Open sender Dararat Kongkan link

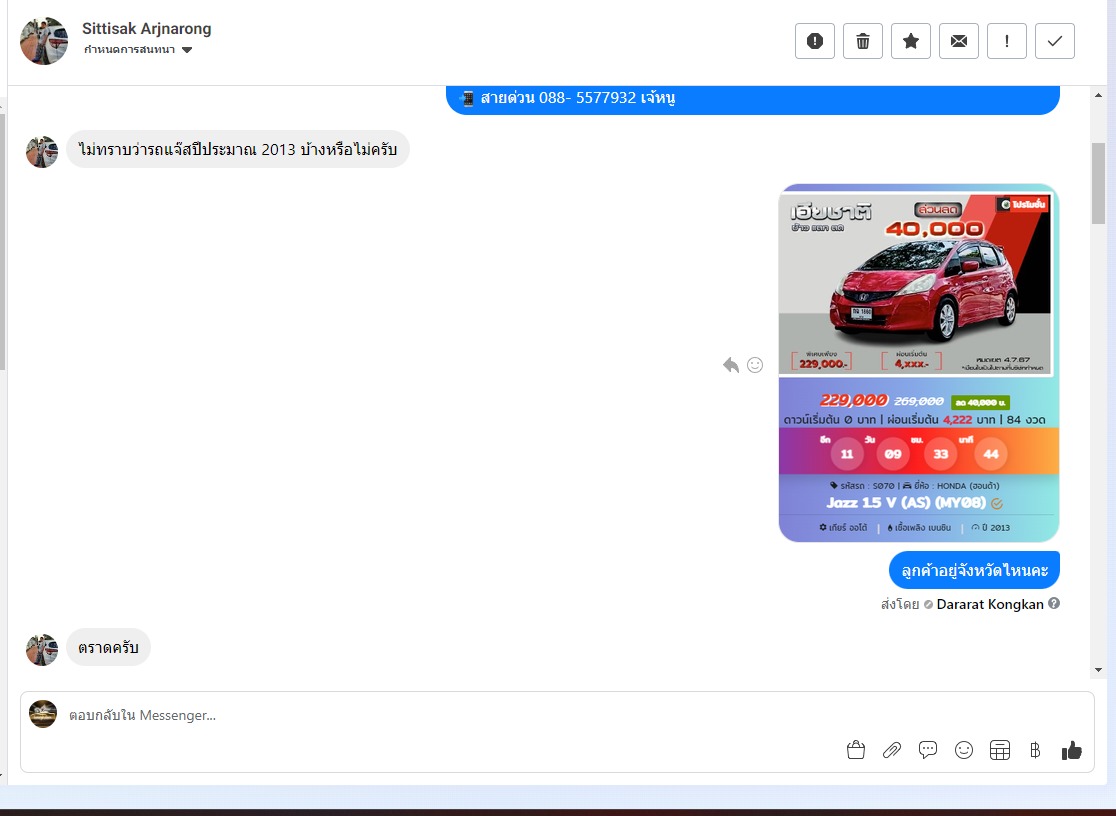coord(989,605)
